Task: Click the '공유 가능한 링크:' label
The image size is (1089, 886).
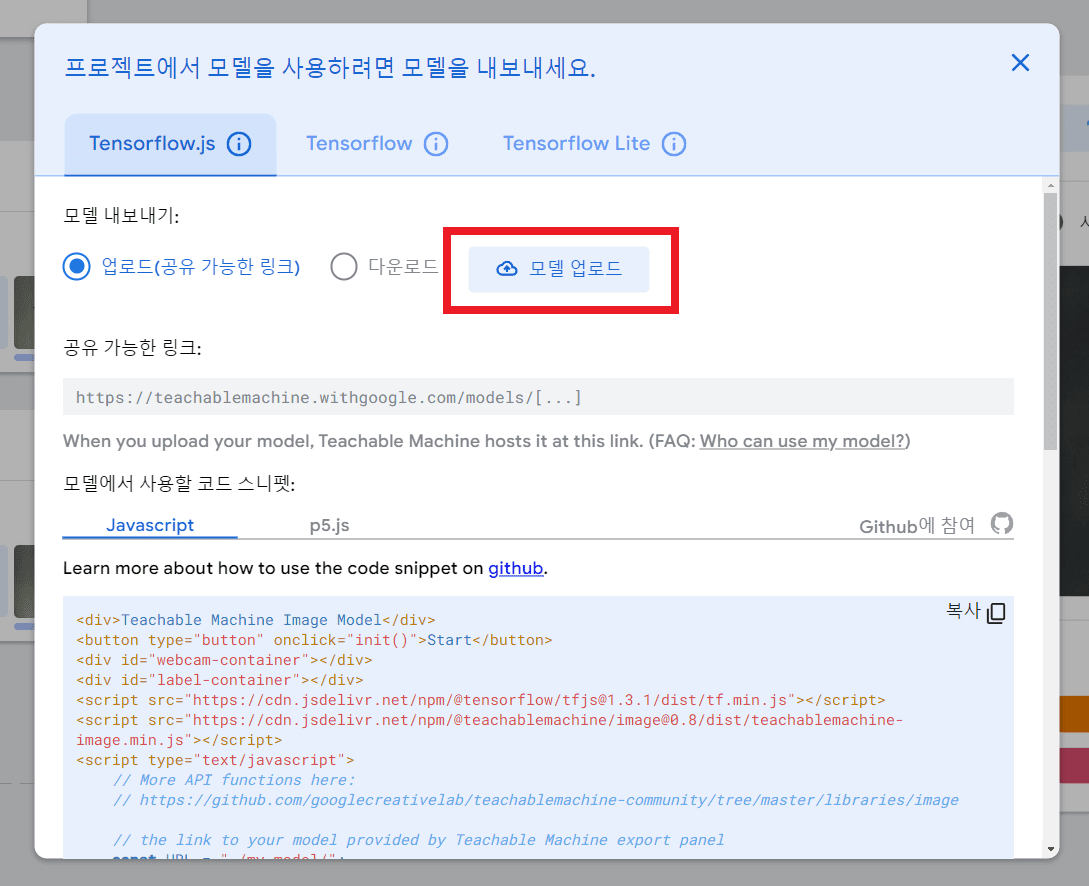Action: coord(132,348)
